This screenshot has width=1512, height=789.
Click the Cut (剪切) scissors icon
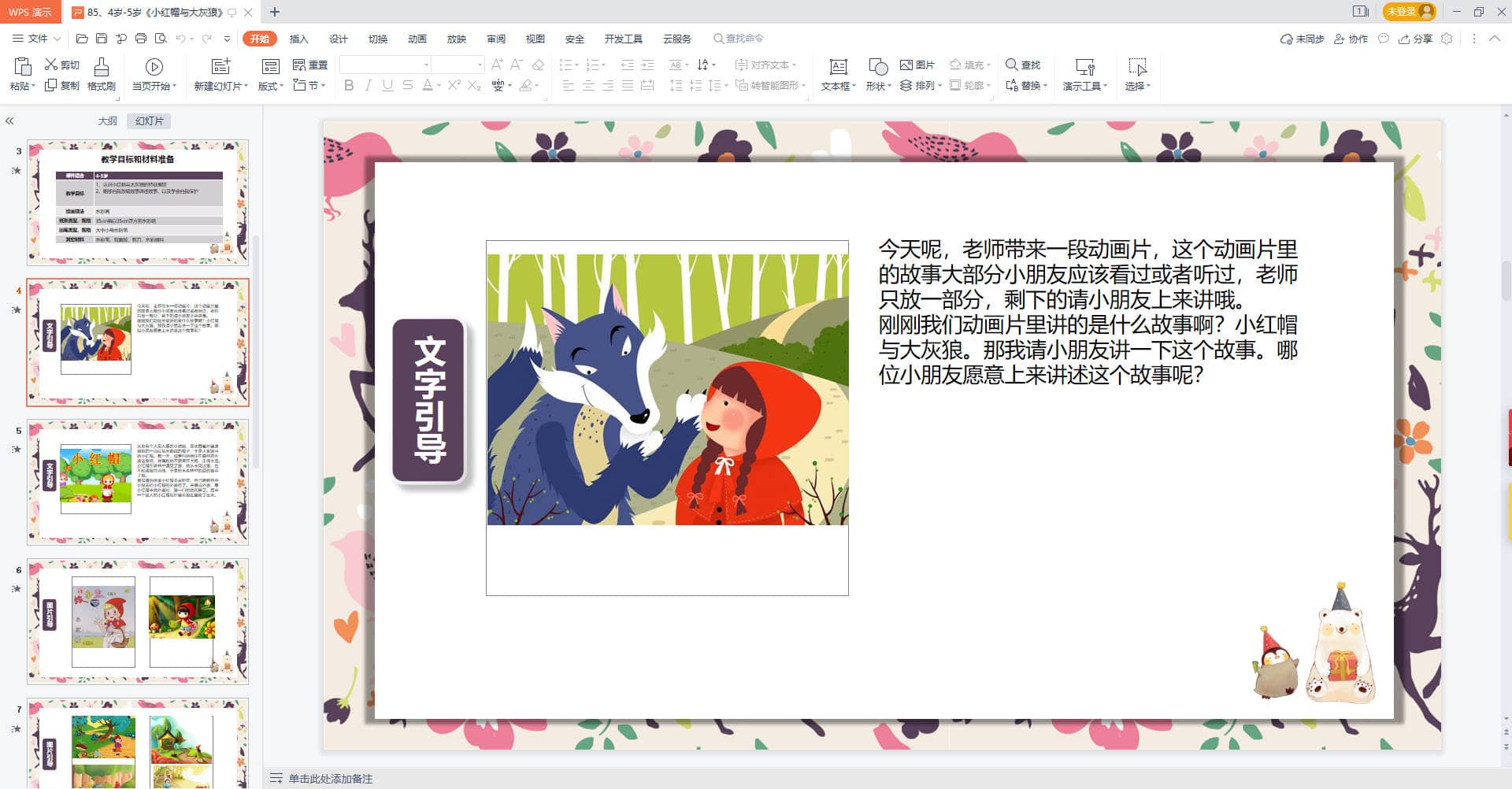click(x=51, y=65)
